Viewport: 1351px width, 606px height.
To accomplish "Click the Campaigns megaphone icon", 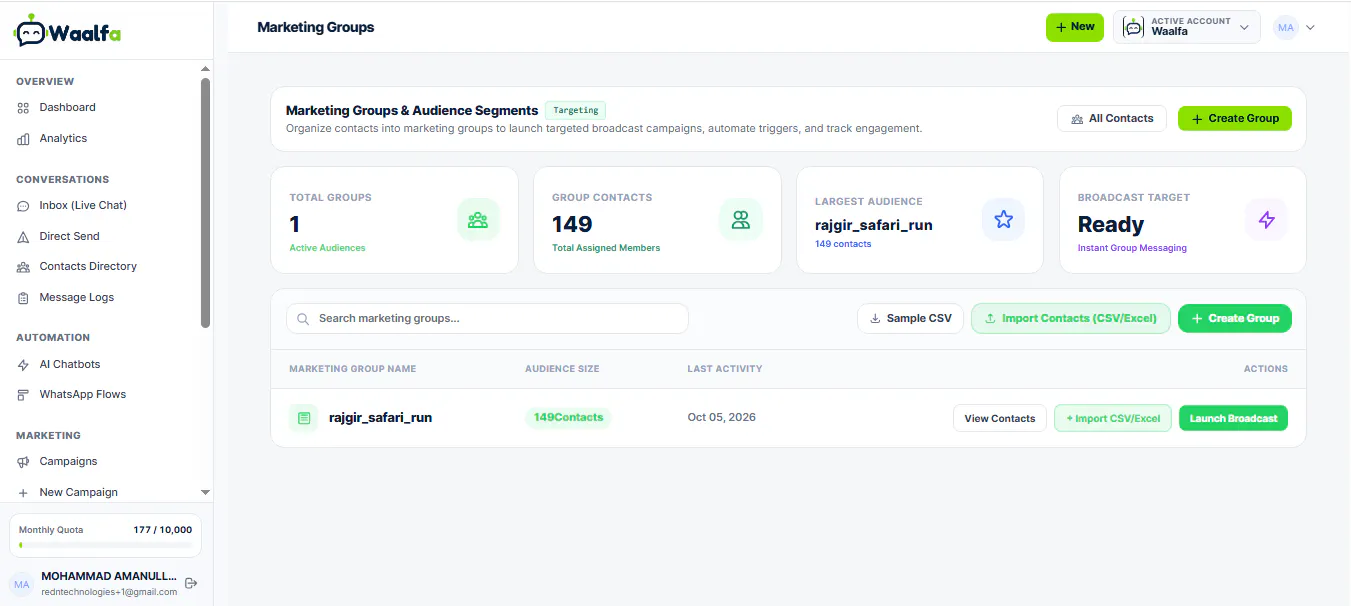I will [x=23, y=462].
